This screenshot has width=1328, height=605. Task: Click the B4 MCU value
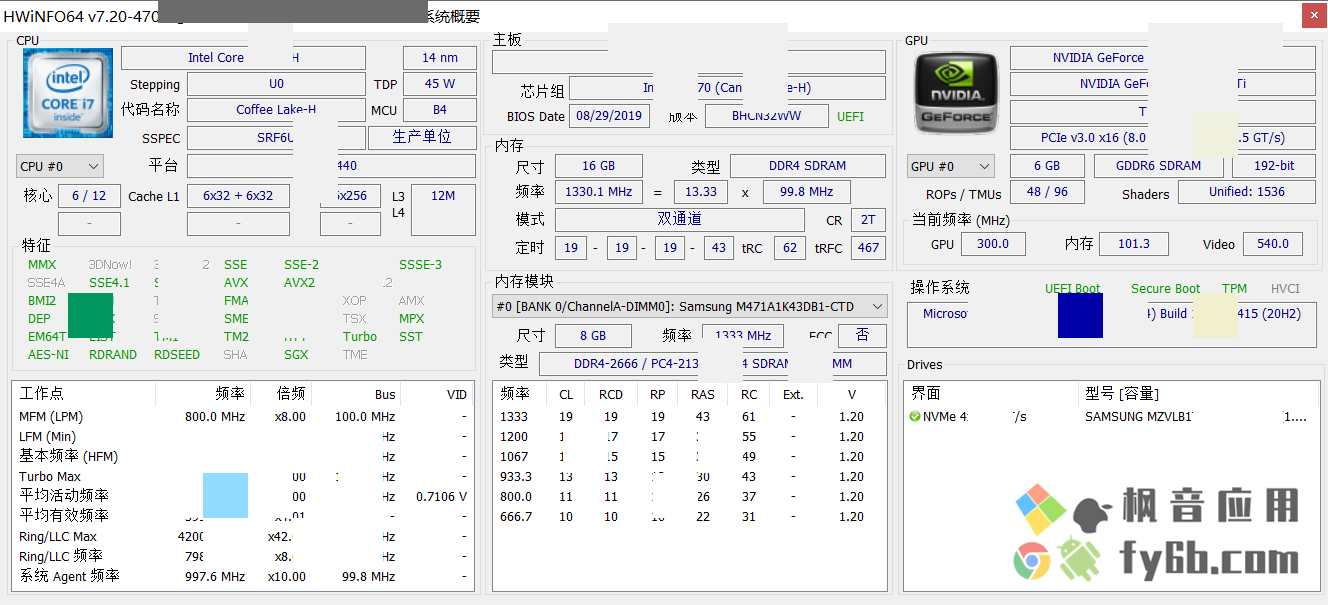click(x=440, y=110)
